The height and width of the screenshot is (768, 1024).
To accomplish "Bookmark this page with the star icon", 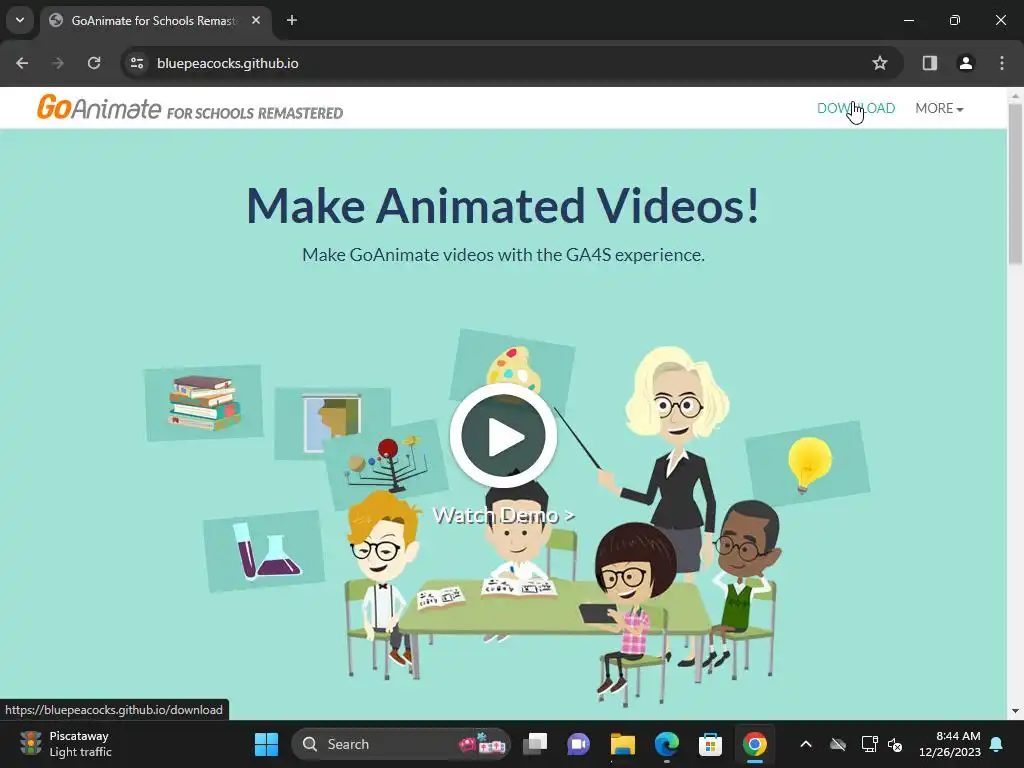I will point(880,63).
